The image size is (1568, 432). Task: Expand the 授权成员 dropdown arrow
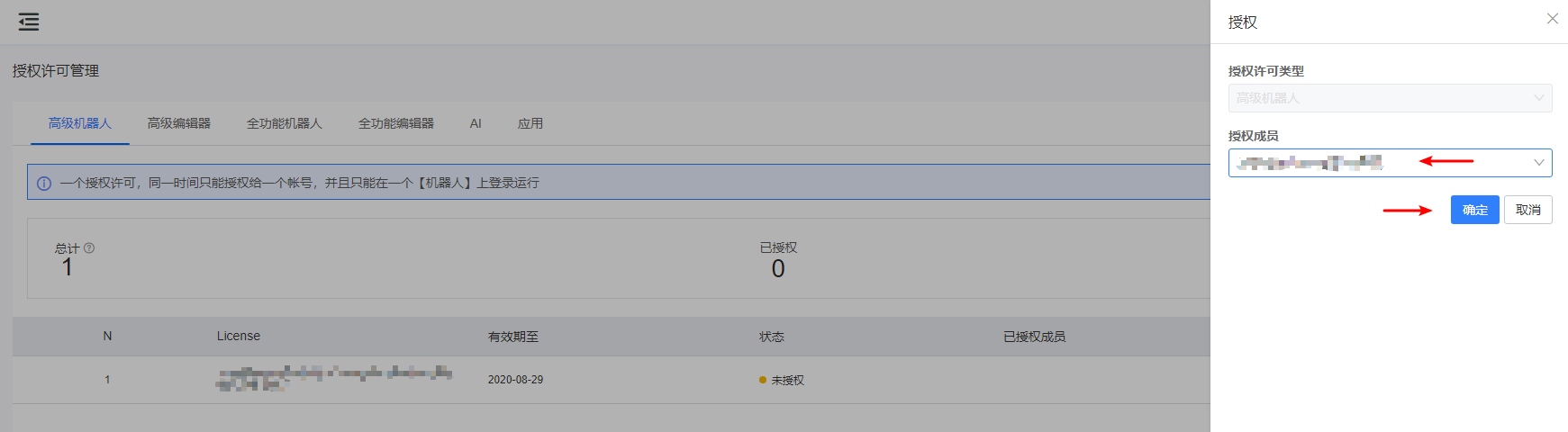coord(1539,163)
